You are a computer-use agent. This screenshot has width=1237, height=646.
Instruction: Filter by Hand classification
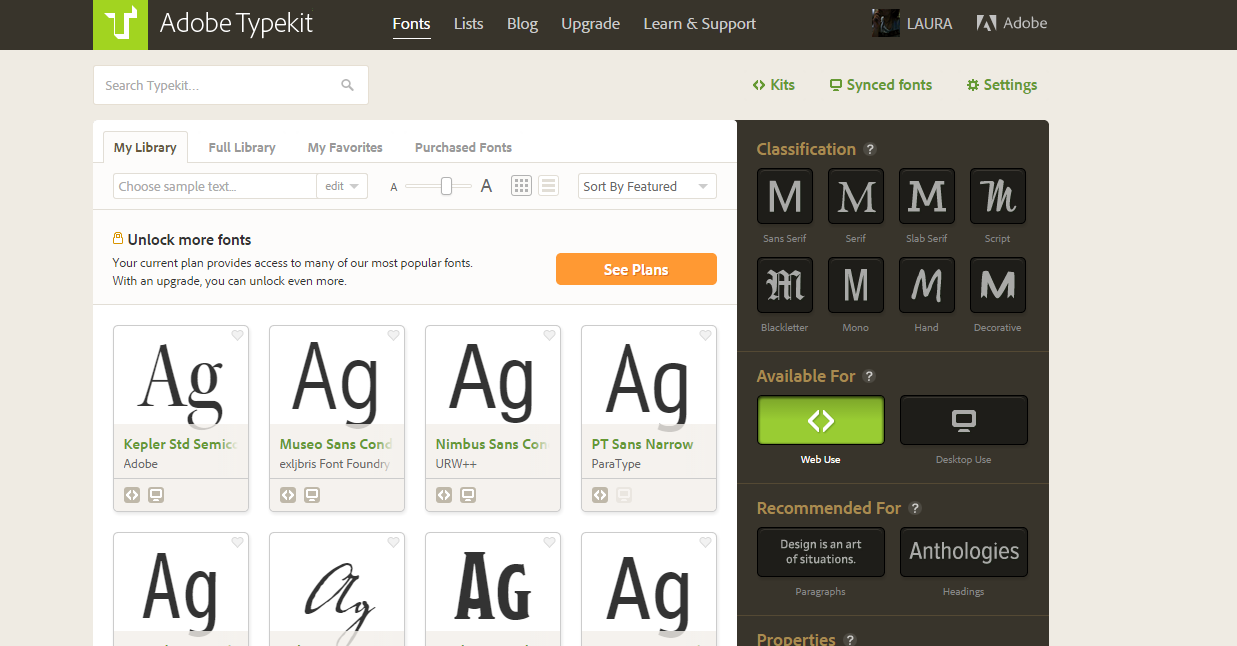tap(927, 285)
